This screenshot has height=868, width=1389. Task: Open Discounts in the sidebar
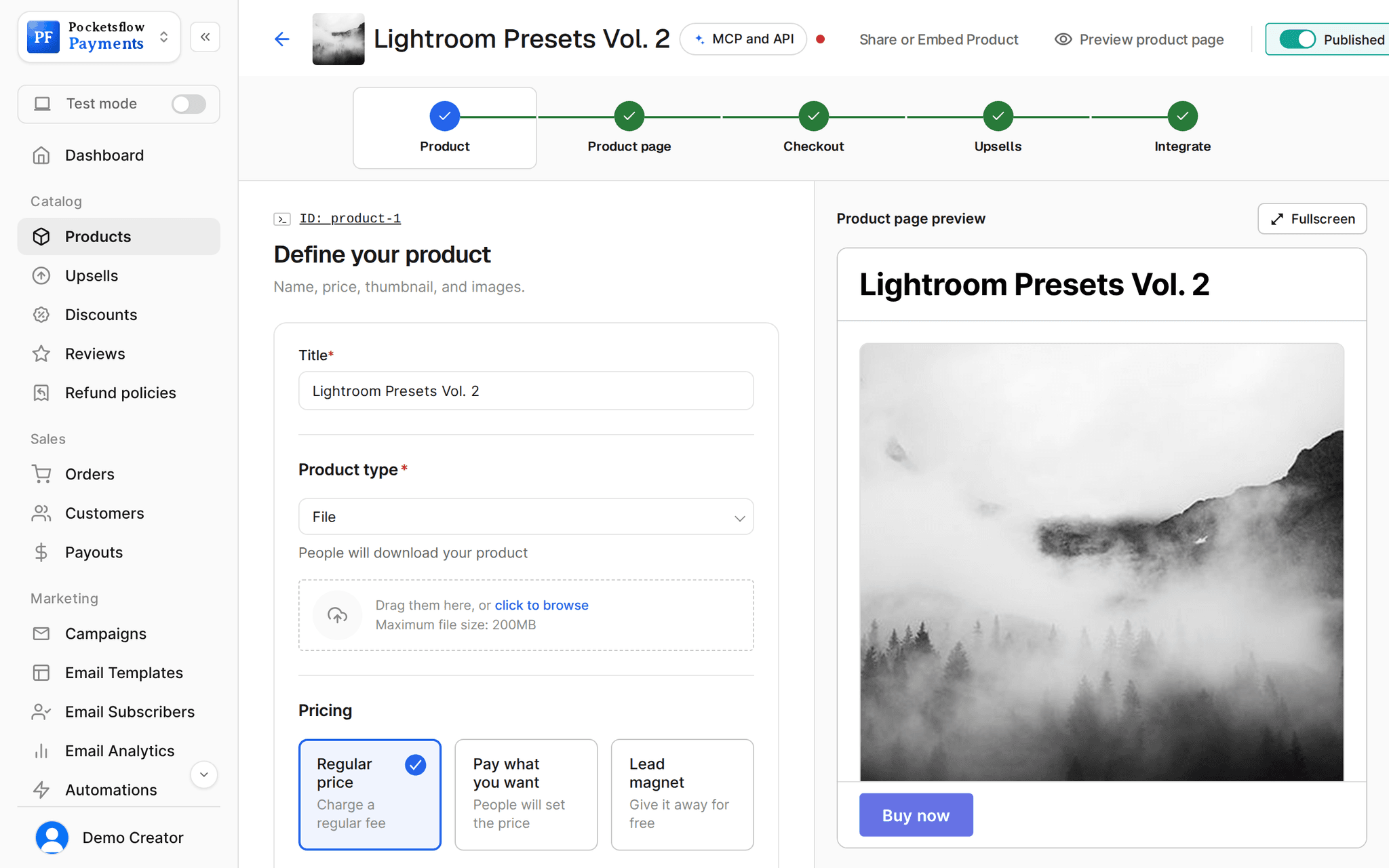[119, 315]
